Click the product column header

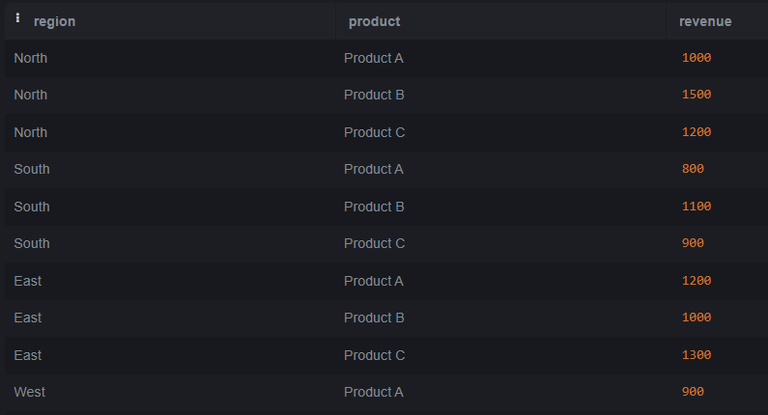374,21
